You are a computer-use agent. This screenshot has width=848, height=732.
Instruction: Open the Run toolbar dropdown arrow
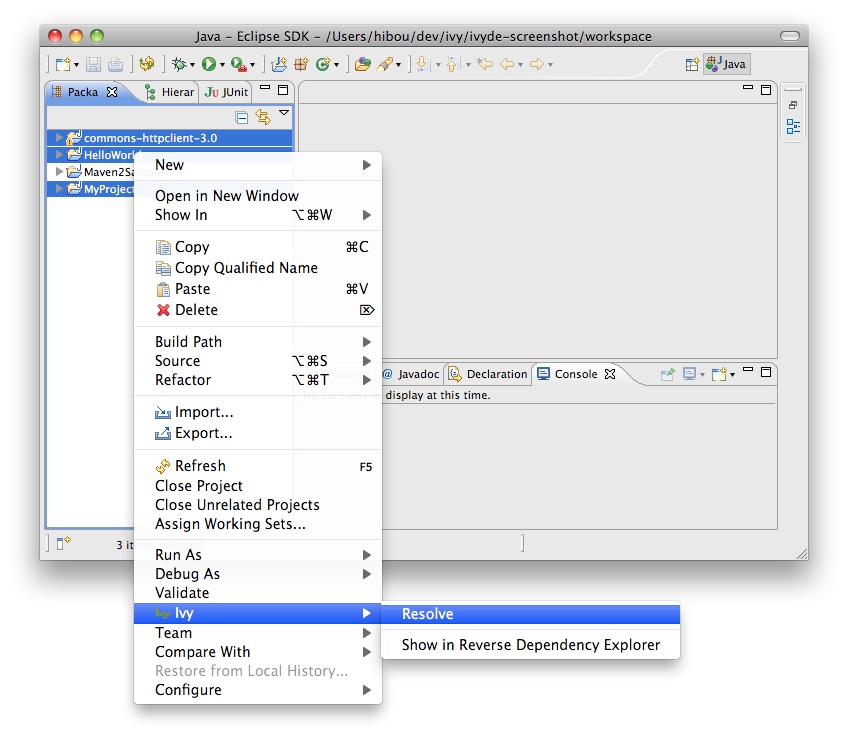click(222, 65)
